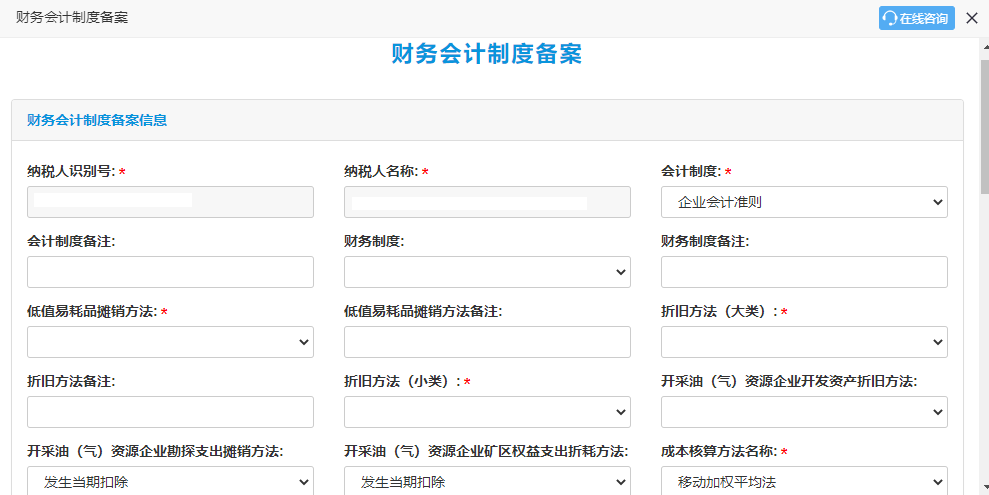989x495 pixels.
Task: Click the 折旧方法备注 input field
Action: [170, 412]
